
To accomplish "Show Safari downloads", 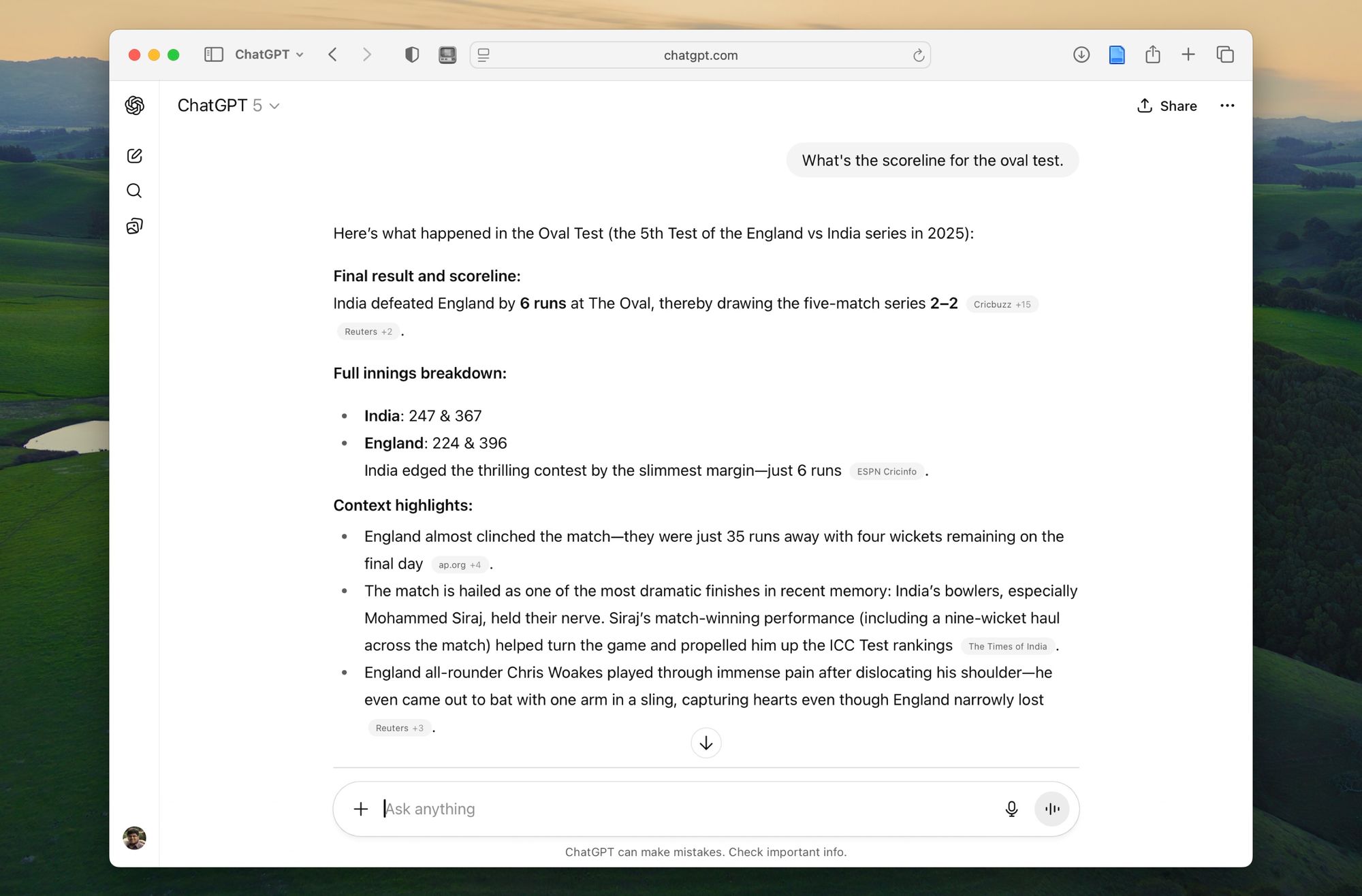I will pyautogui.click(x=1081, y=54).
